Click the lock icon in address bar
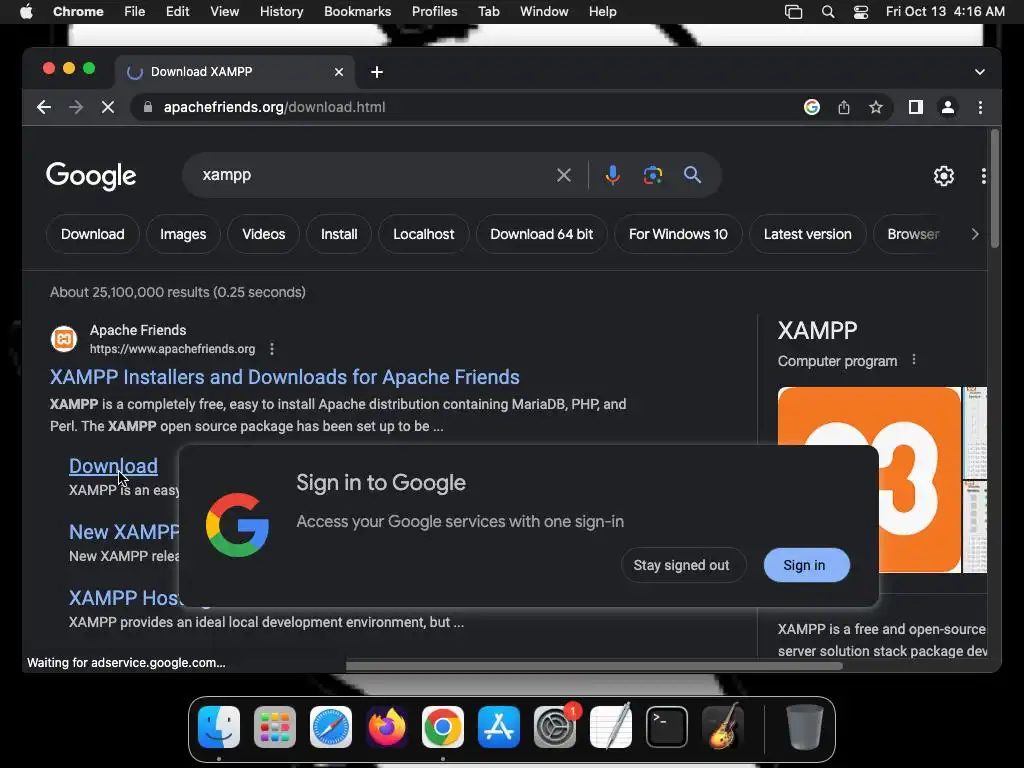1024x768 pixels. tap(148, 107)
